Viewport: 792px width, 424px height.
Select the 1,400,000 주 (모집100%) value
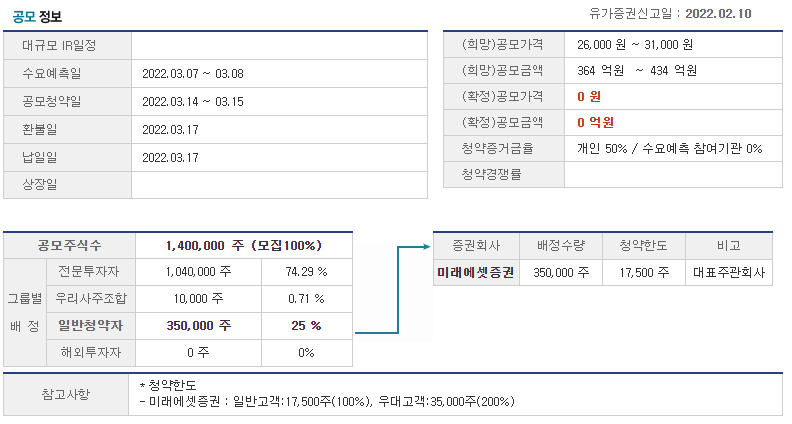point(244,246)
